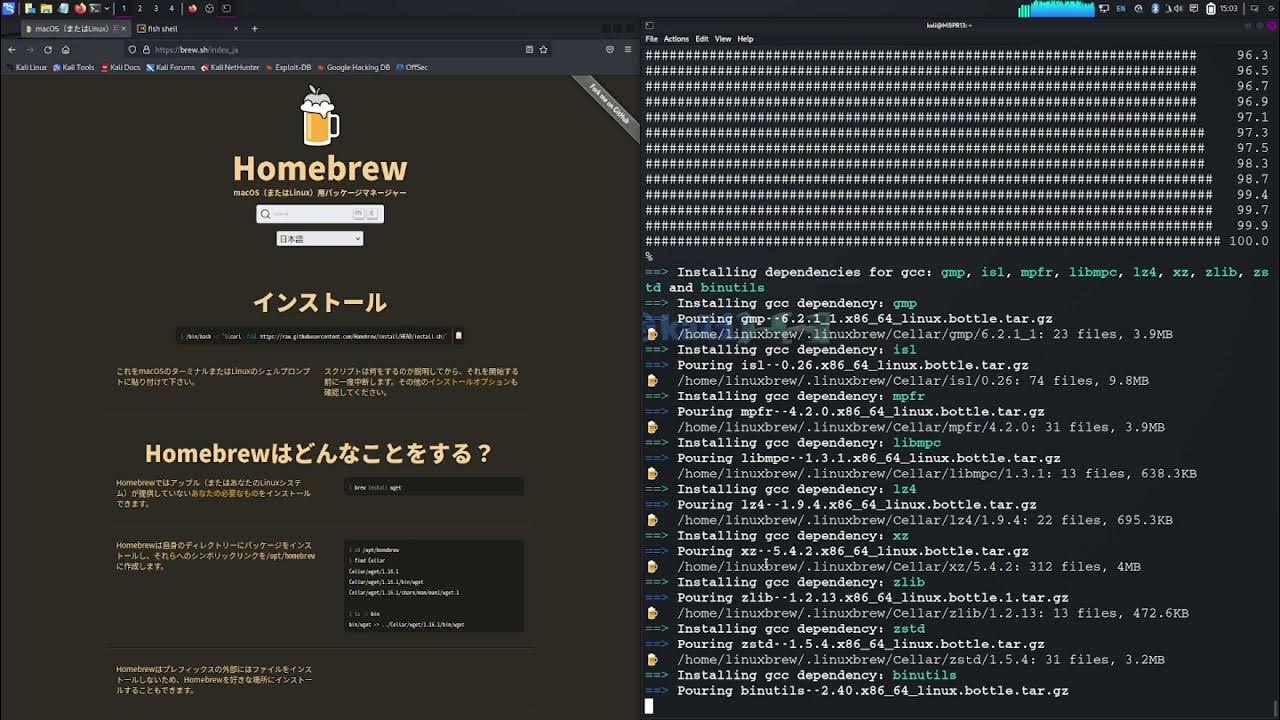Click the Homebrew site search field
Viewport: 1280px width, 720px height.
[320, 214]
